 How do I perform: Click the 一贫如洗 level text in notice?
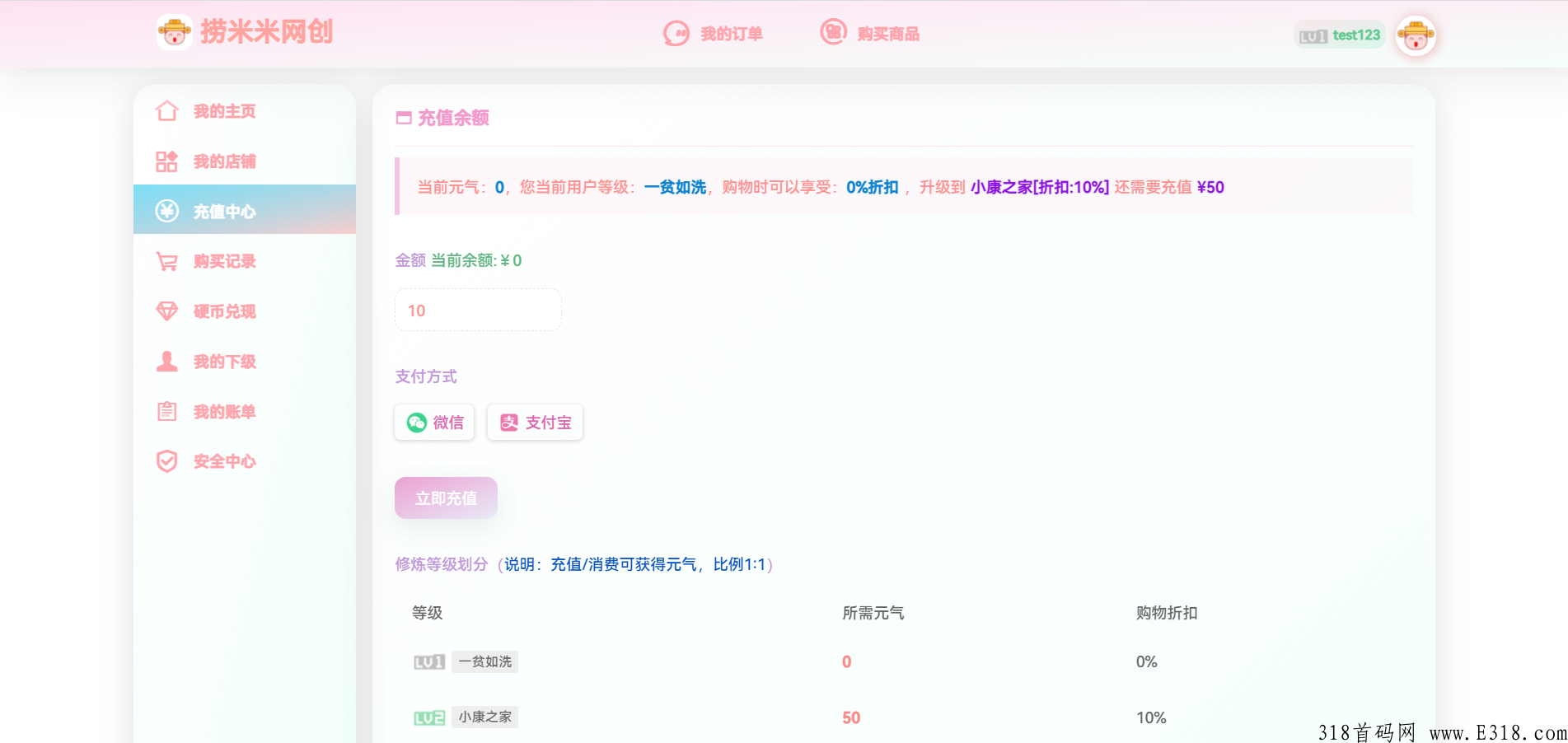coord(675,187)
